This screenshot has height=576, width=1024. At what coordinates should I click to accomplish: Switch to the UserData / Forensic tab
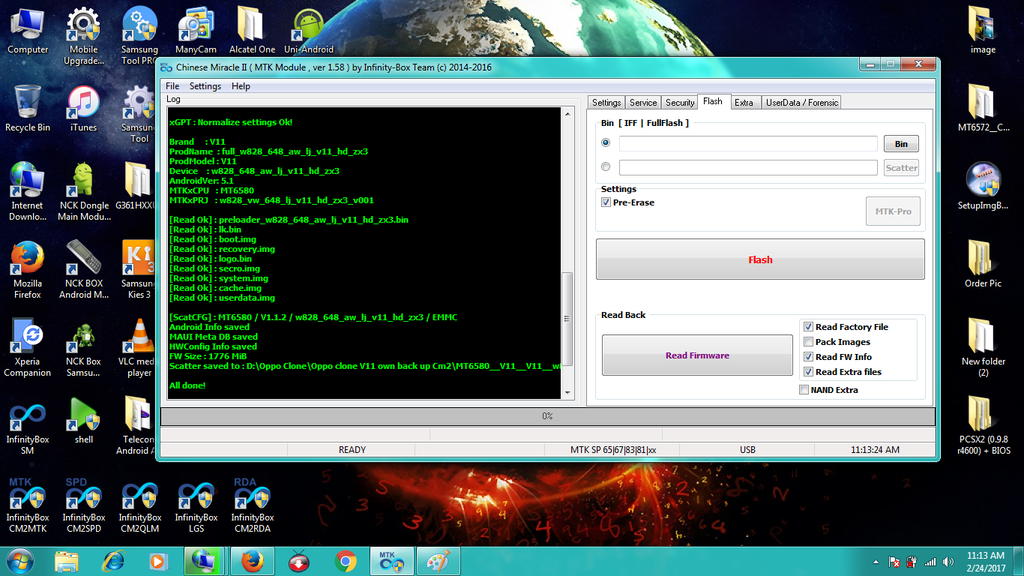(x=801, y=102)
